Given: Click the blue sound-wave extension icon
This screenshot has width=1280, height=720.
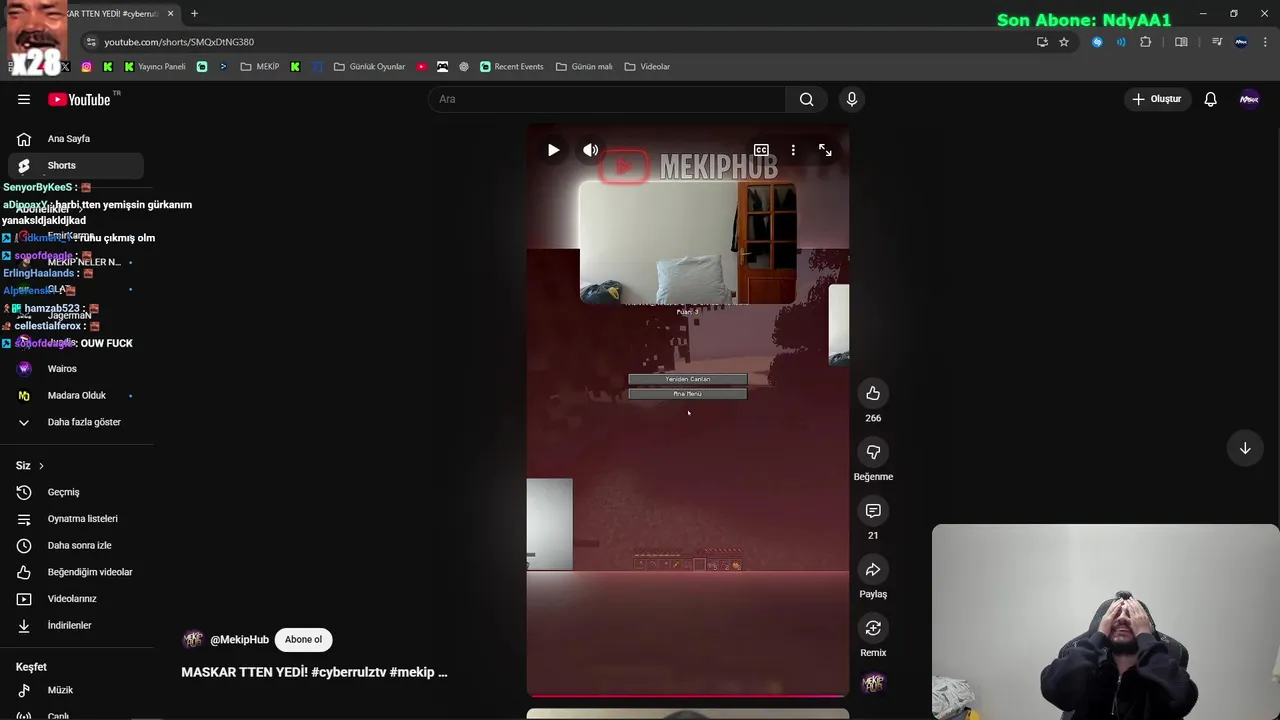Looking at the screenshot, I should coord(1121,42).
